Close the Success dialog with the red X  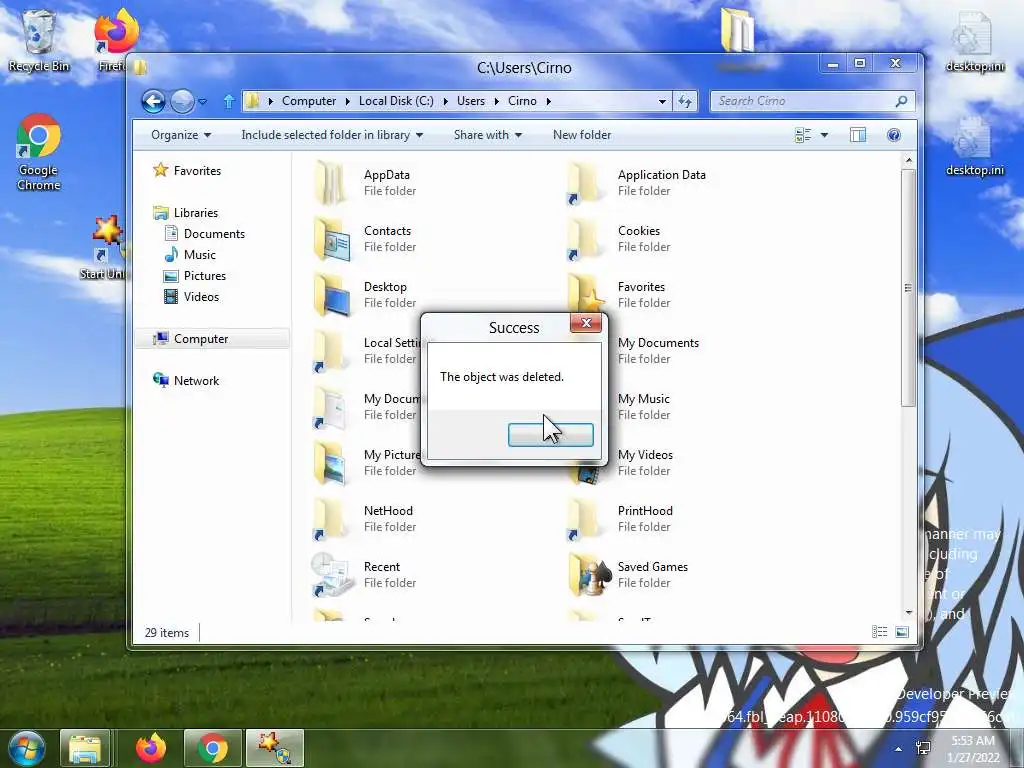click(586, 323)
